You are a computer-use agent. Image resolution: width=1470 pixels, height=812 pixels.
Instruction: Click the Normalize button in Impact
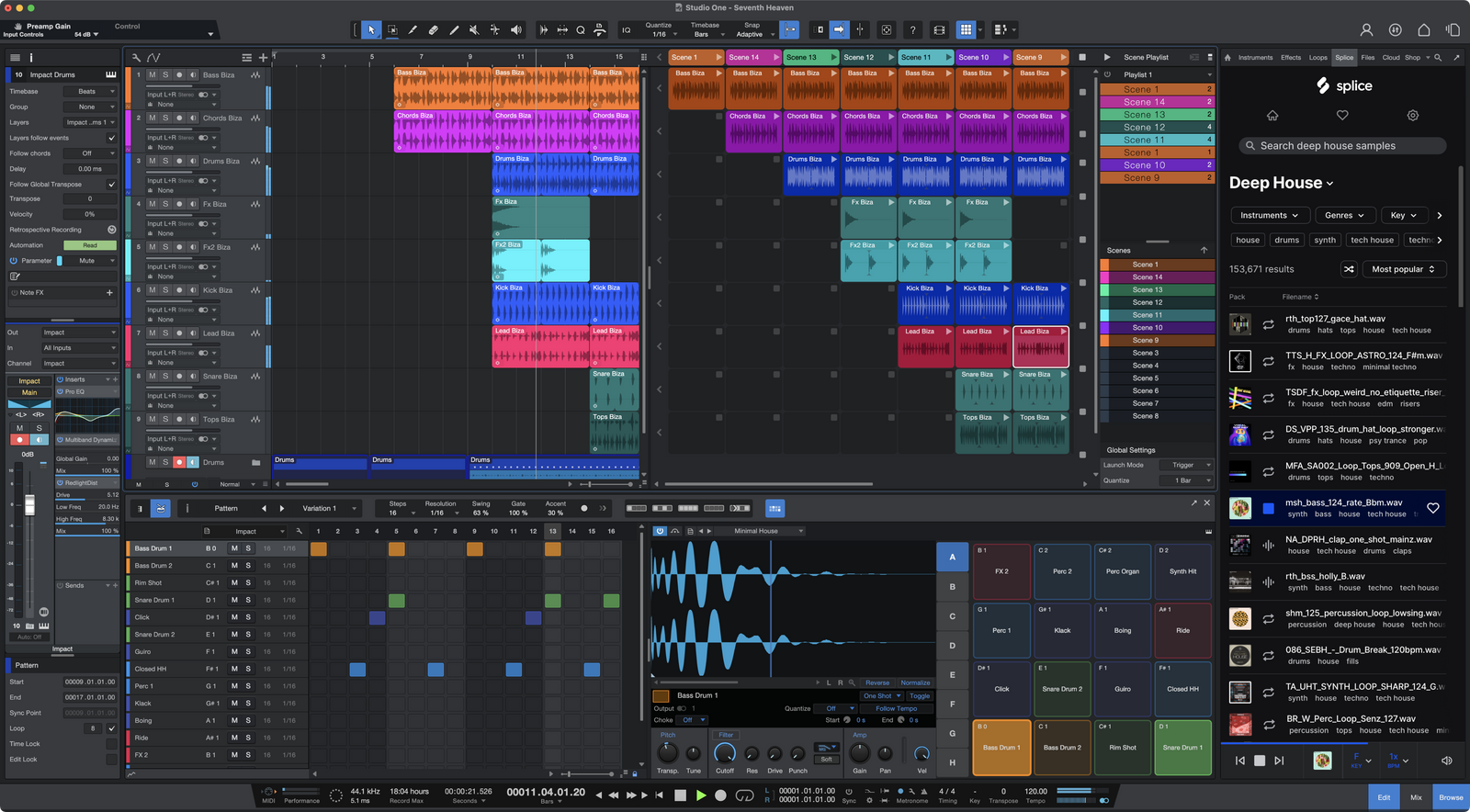click(x=915, y=682)
